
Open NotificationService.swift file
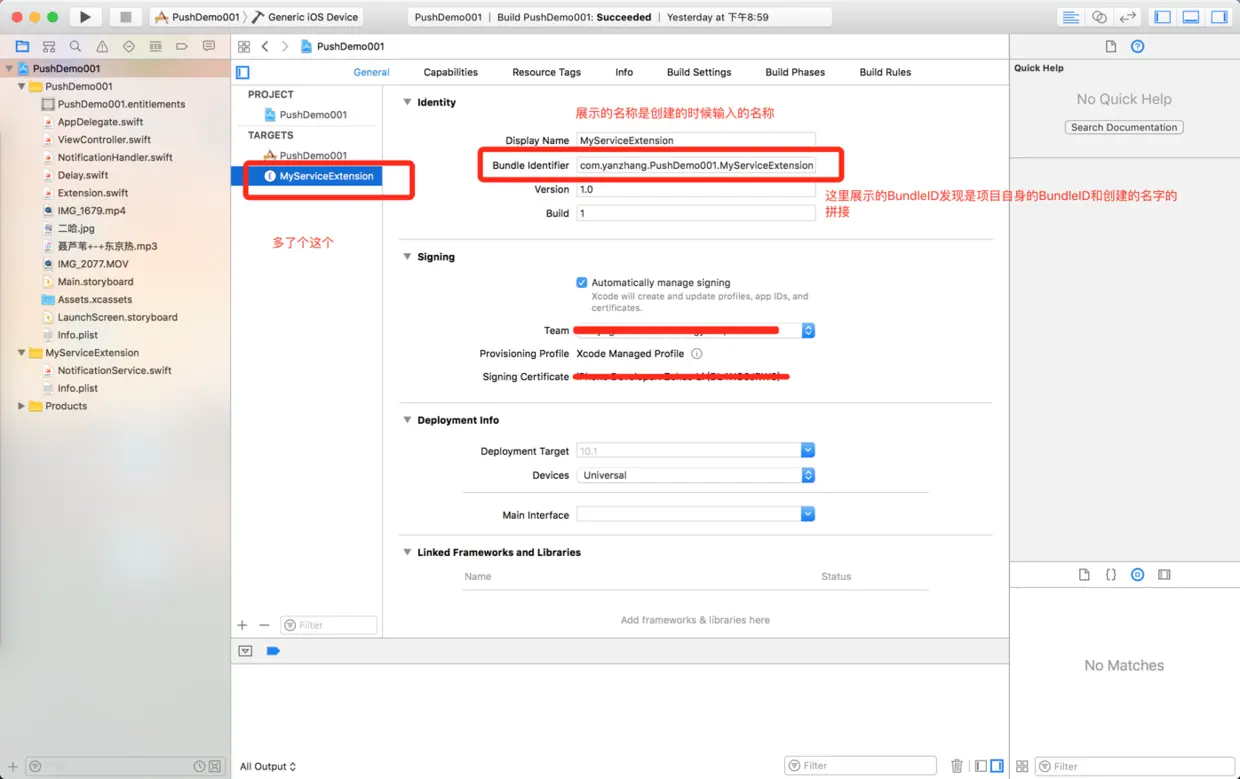click(x=114, y=370)
